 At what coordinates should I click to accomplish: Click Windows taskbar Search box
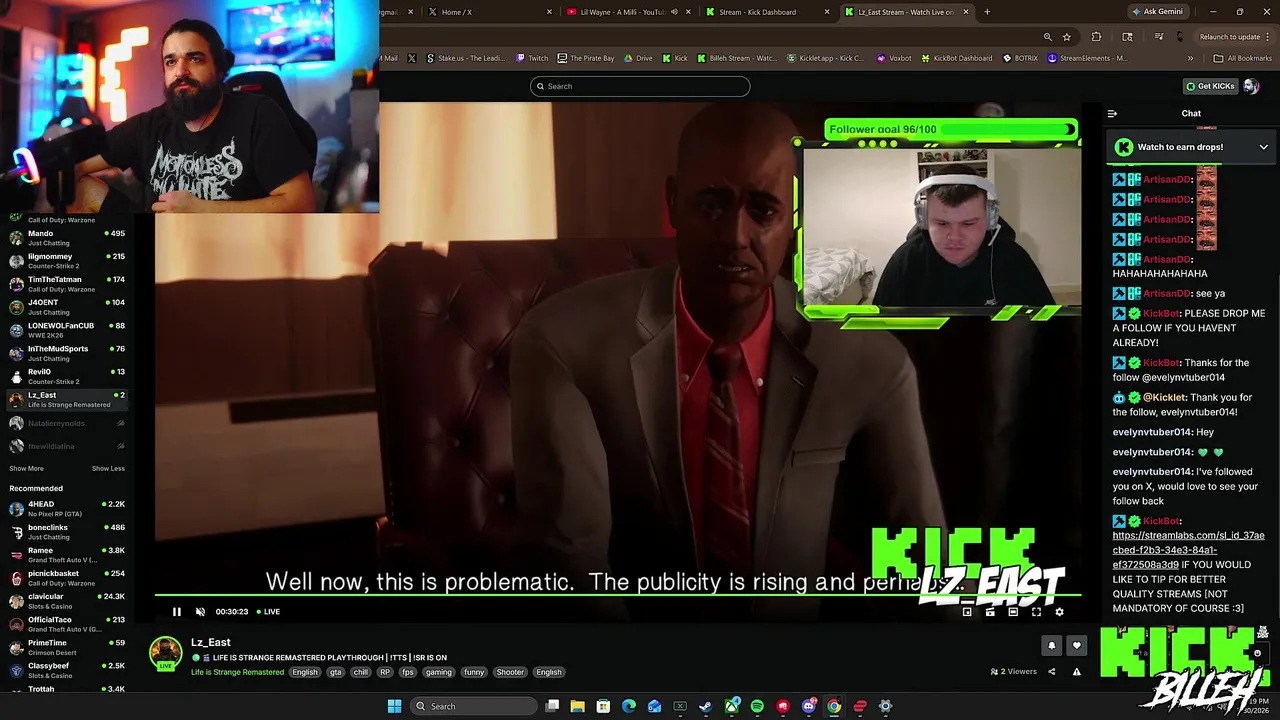pyautogui.click(x=472, y=707)
